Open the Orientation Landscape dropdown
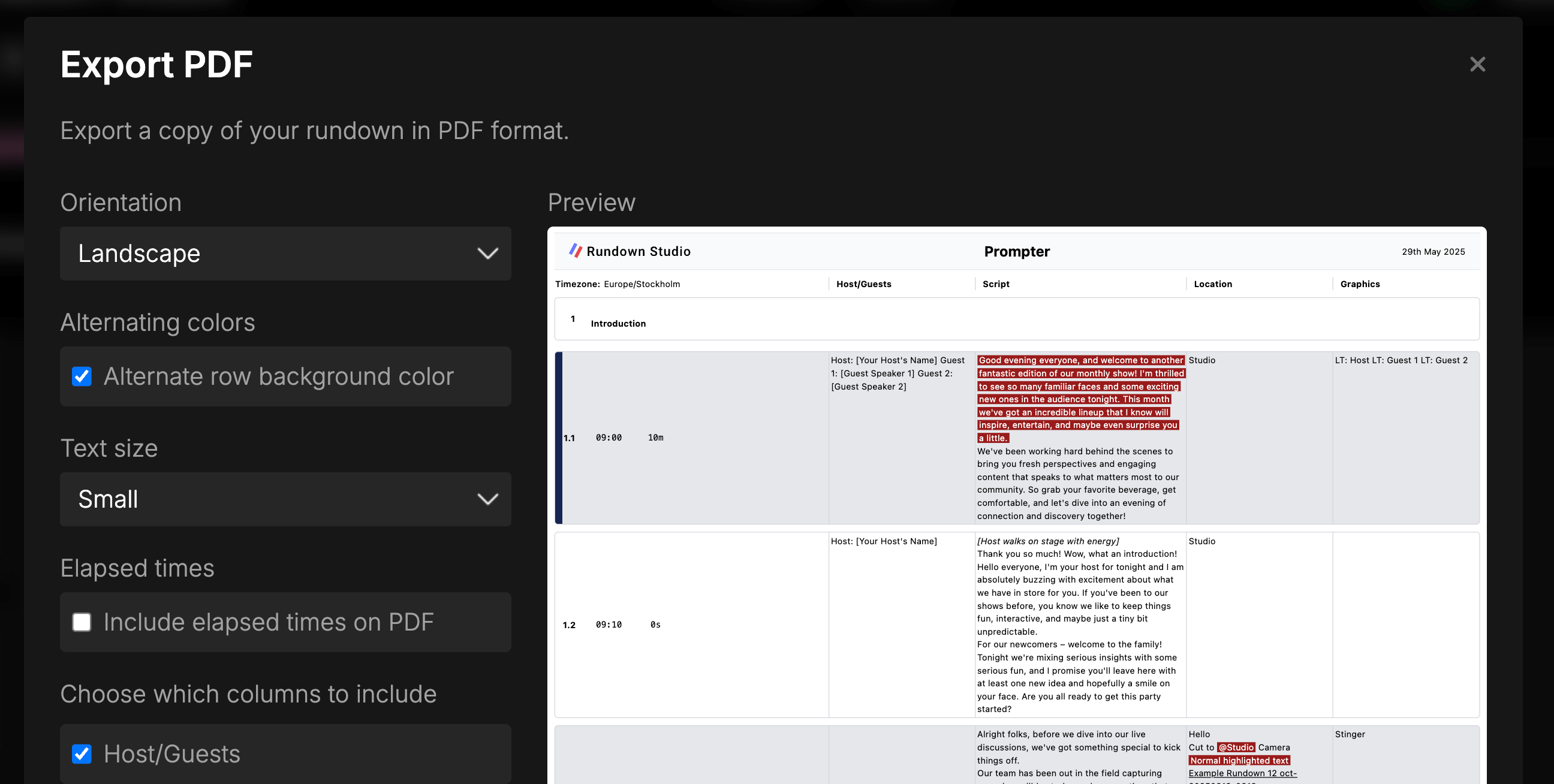1554x784 pixels. click(x=285, y=254)
